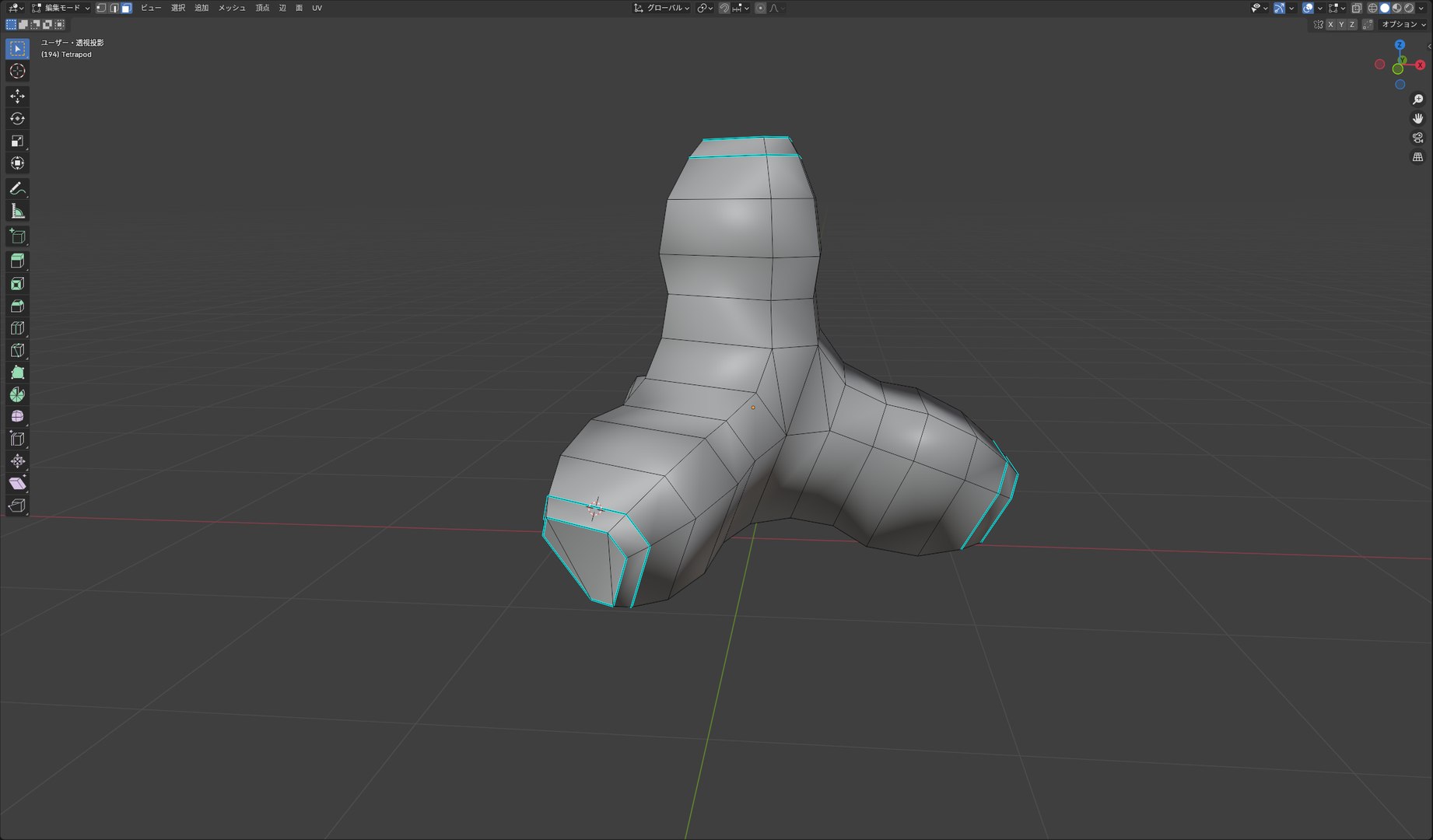Toggle viewport overlays

pyautogui.click(x=1308, y=8)
